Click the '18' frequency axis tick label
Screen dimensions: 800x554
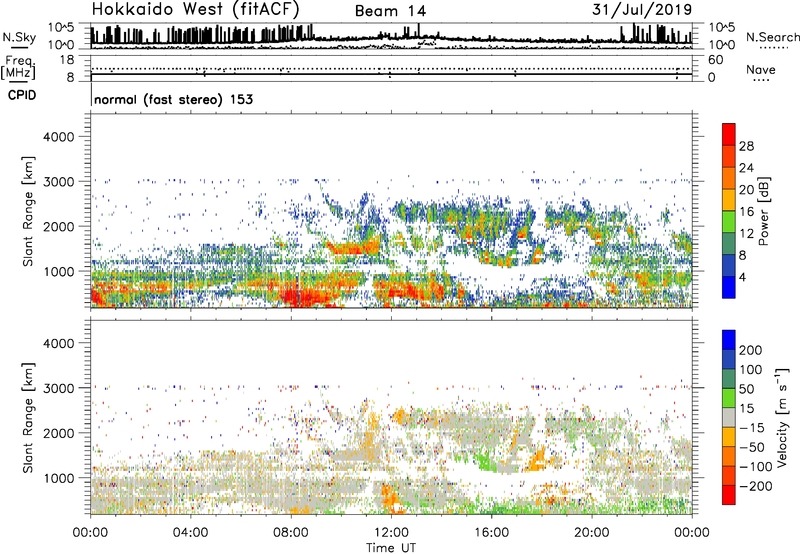[67, 60]
